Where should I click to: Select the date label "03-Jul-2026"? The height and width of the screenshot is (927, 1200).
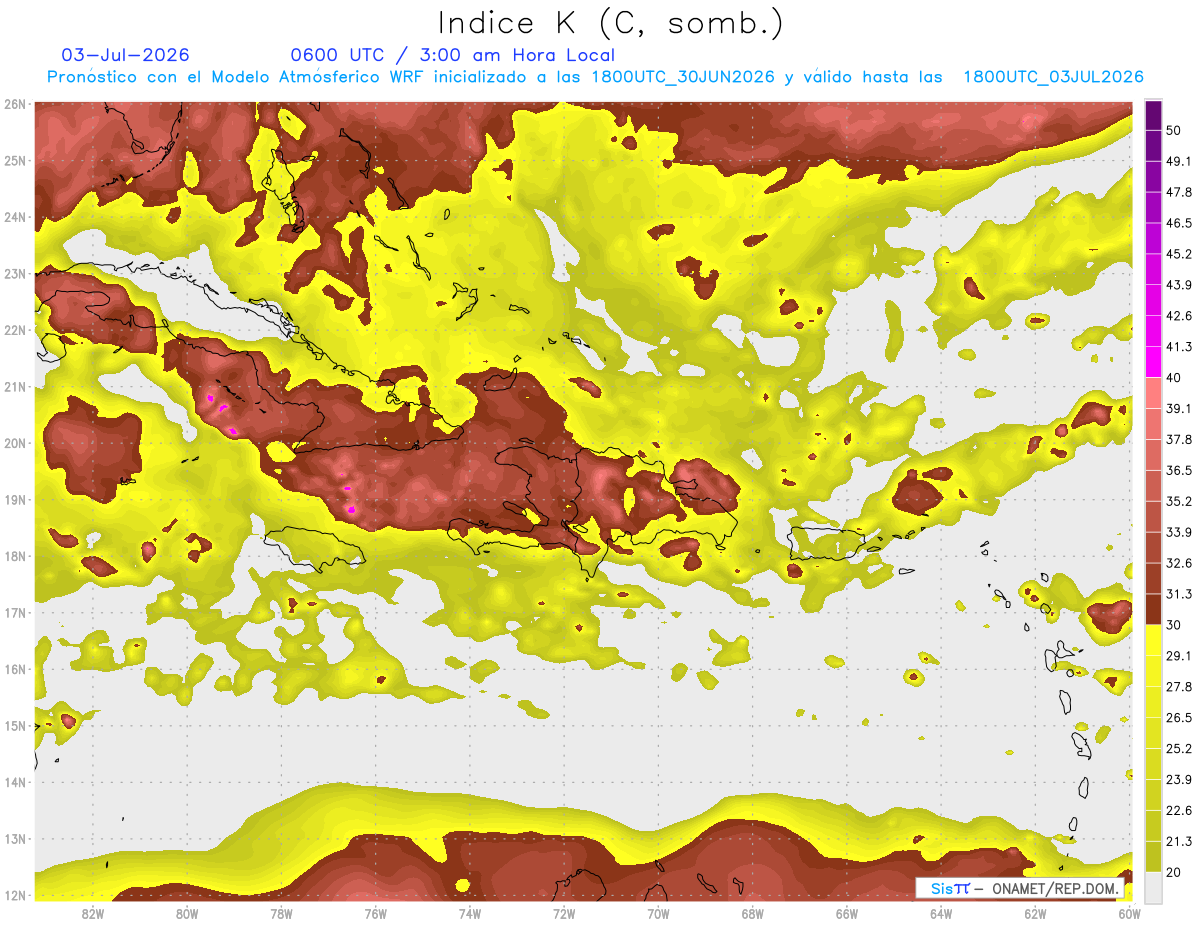(125, 55)
